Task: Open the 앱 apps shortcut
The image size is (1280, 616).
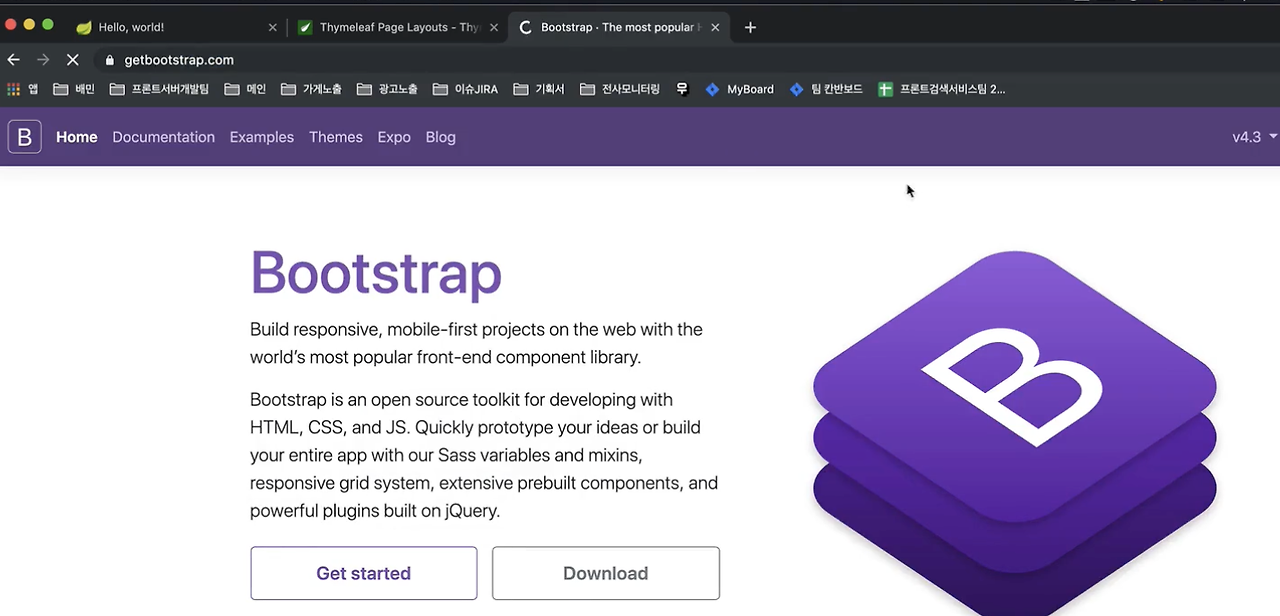Action: click(22, 89)
